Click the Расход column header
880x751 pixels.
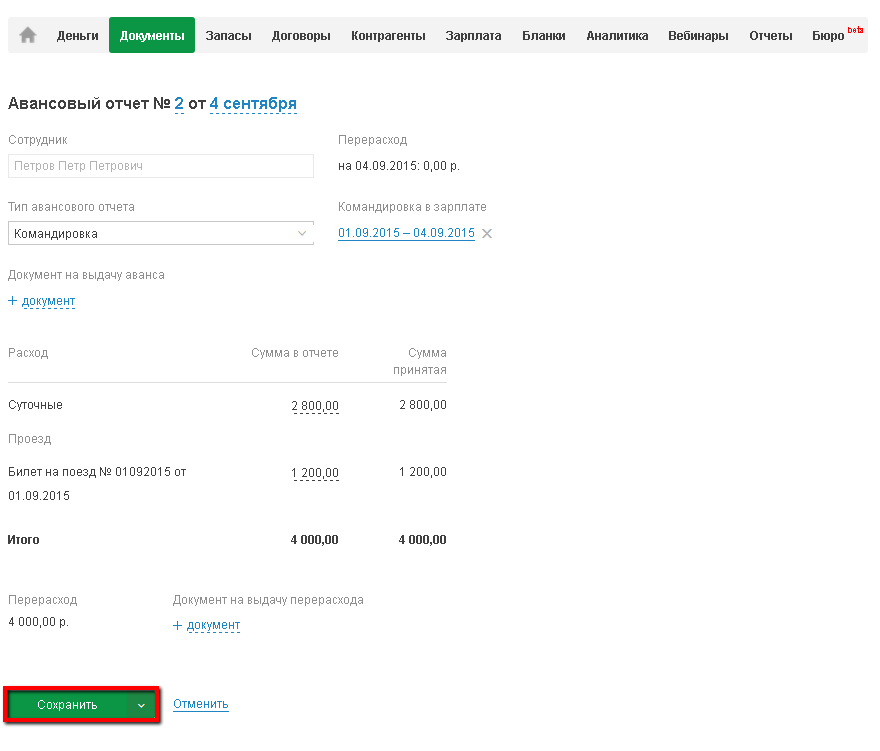[28, 353]
